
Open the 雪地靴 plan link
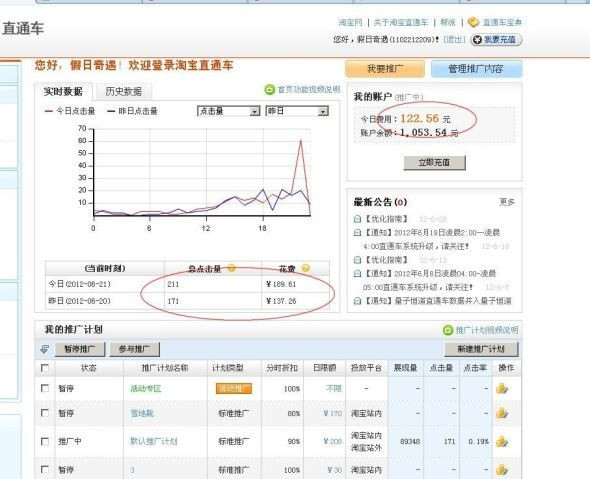(x=142, y=413)
